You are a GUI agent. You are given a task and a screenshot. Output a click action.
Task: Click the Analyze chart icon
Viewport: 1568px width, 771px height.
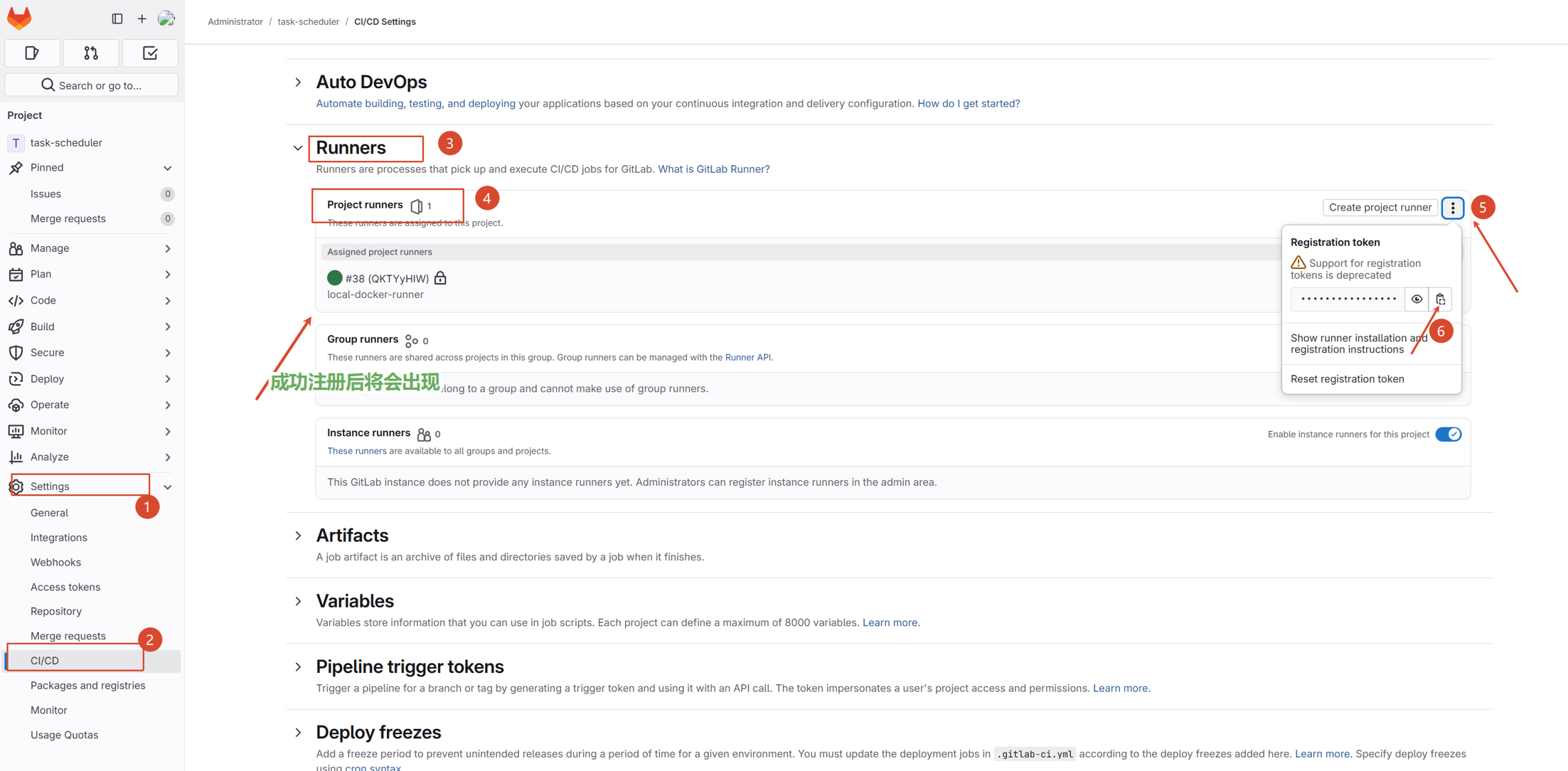tap(16, 457)
